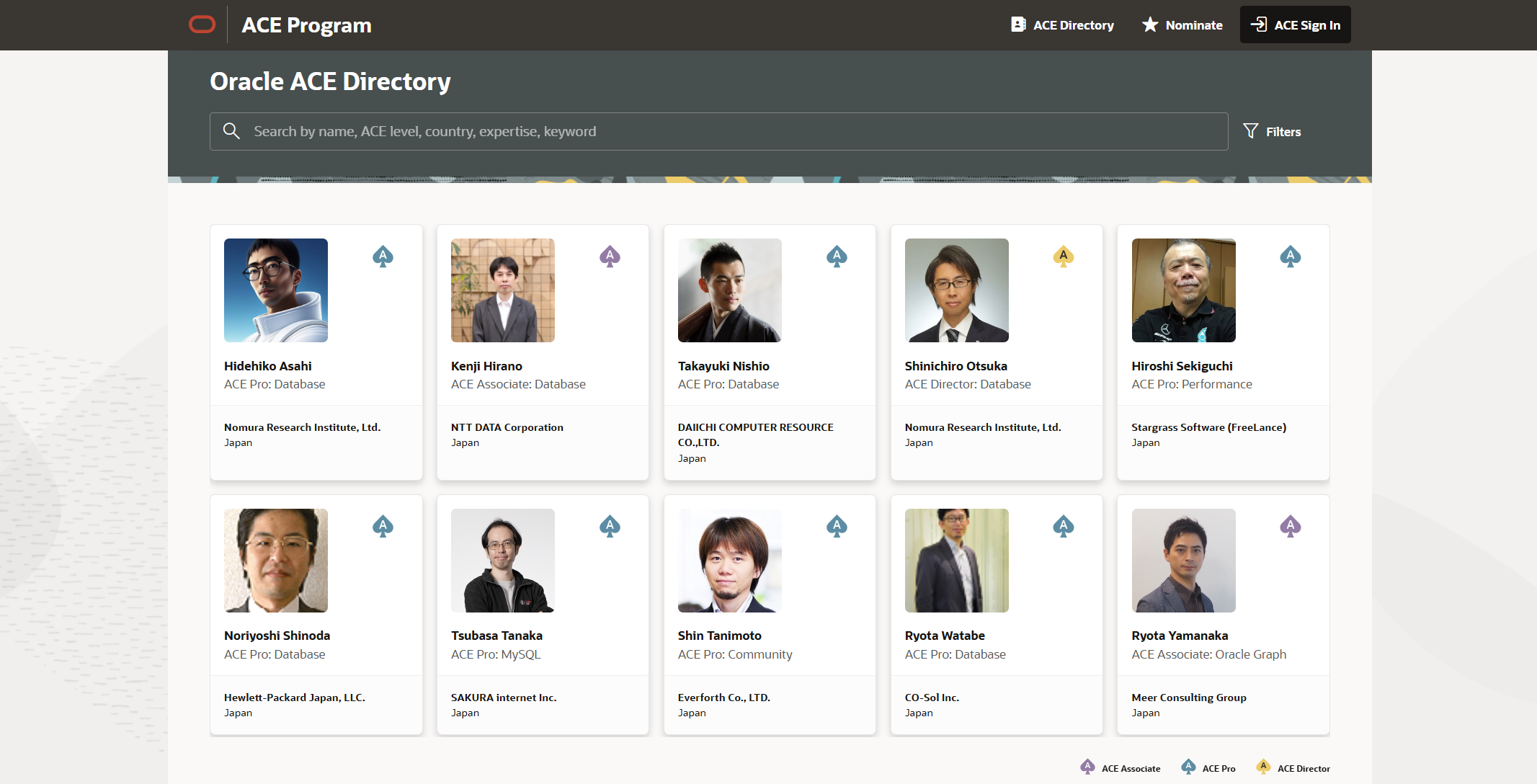Open Noriyoshi Shinoda's profile photo
This screenshot has height=784, width=1537.
point(276,561)
